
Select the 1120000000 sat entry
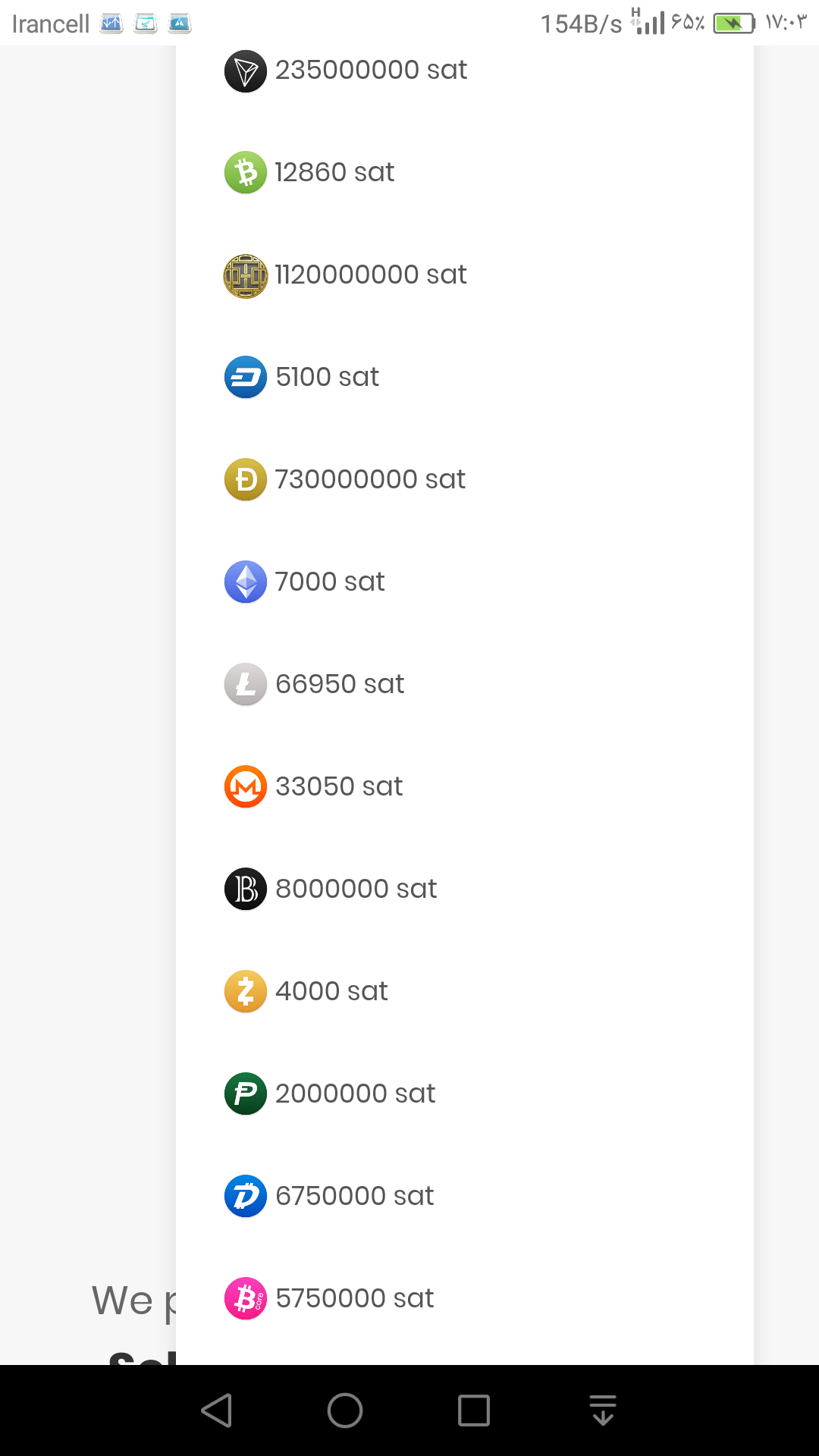pos(370,275)
